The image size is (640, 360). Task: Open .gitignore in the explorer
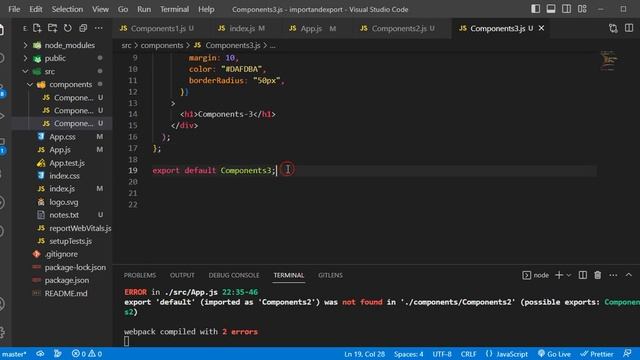coord(61,254)
